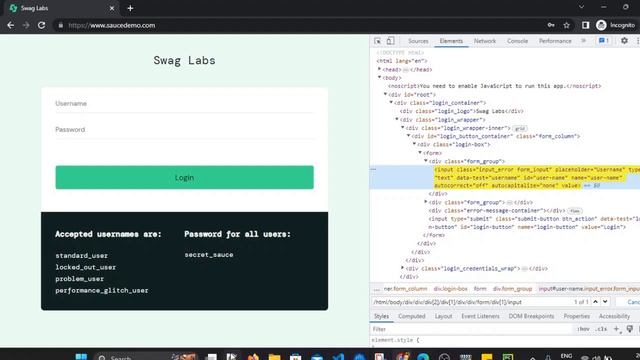Open the Windows Start menu
Screen dimensions: 640x360
click(81, 357)
